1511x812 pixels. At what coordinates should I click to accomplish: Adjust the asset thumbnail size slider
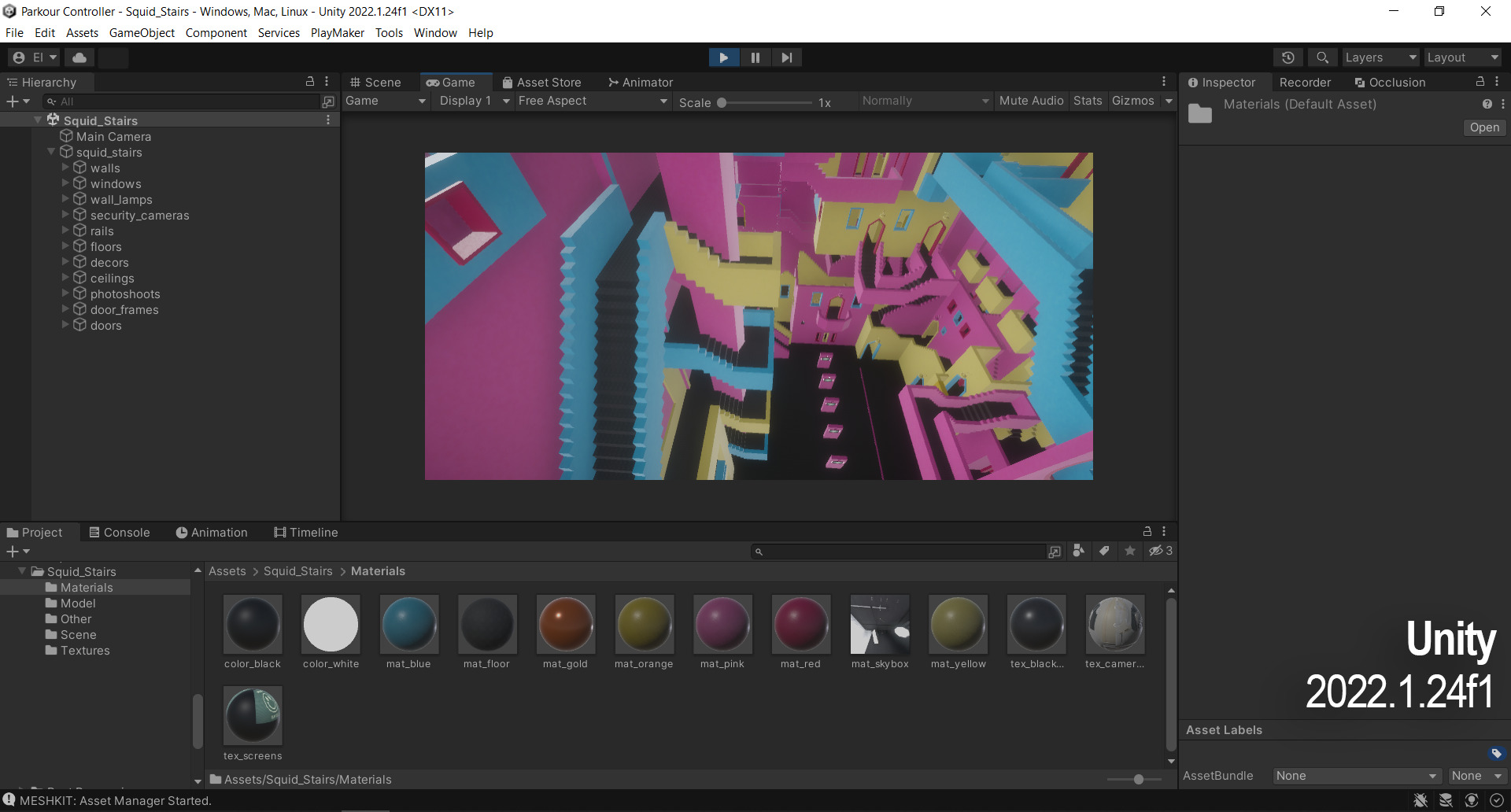pyautogui.click(x=1134, y=779)
